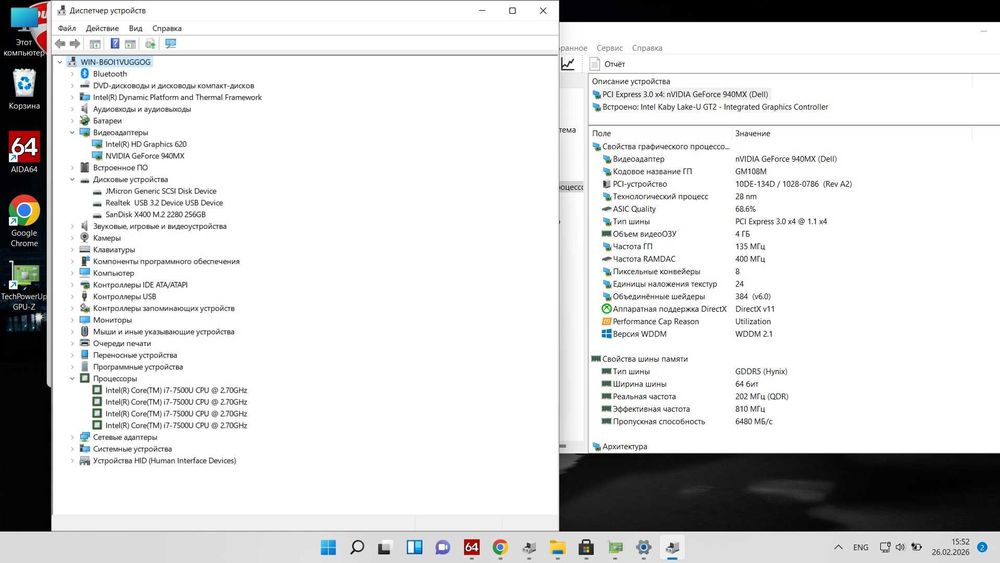Screen dimensions: 1000x563
Task: Collapse the Видеоадаптеры category
Action: pos(72,133)
